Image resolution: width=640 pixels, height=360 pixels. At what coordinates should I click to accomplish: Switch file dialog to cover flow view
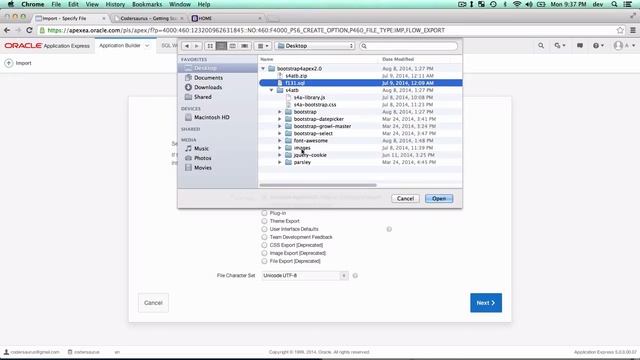(x=244, y=46)
